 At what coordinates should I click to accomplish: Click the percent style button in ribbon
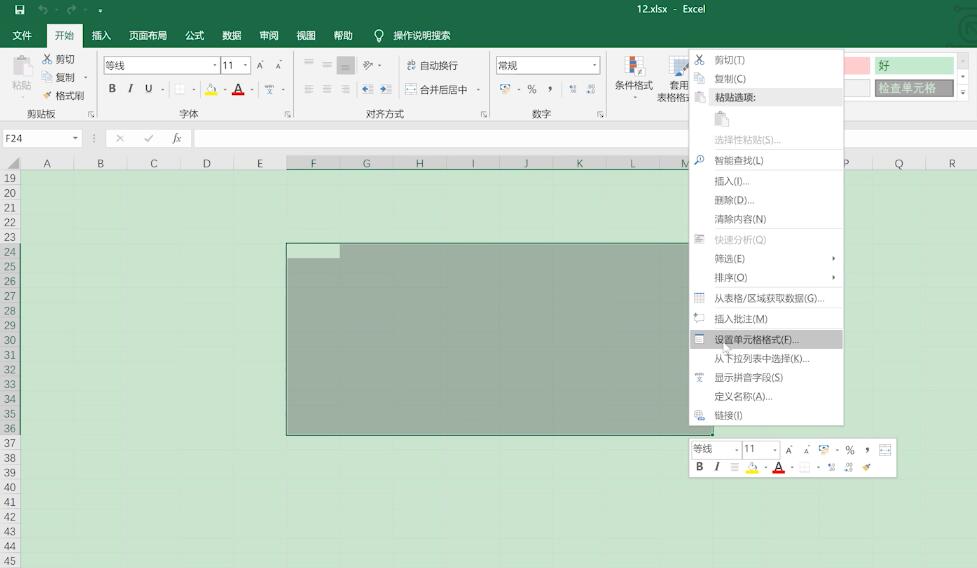(x=531, y=89)
